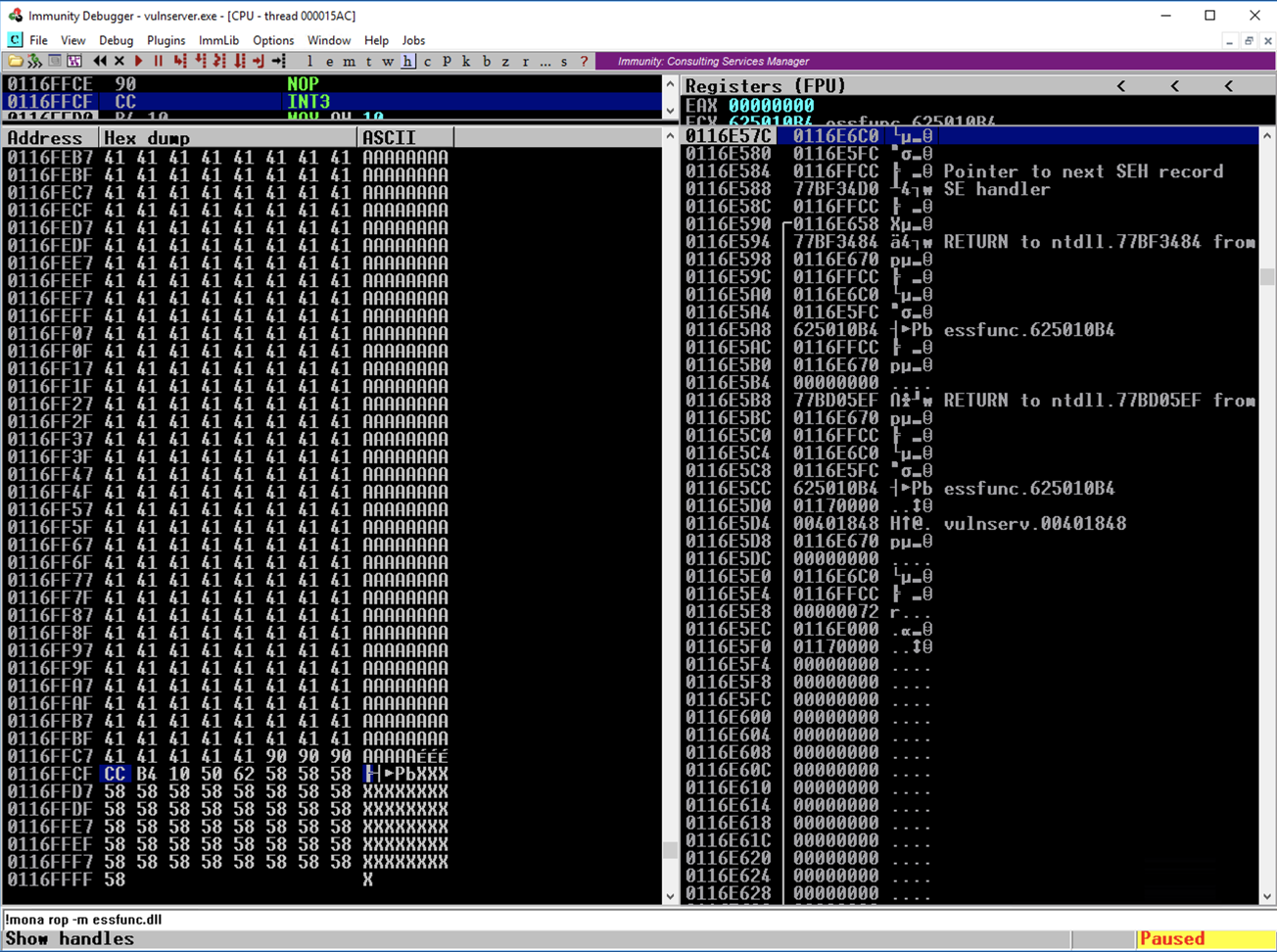1277x952 pixels.
Task: Show hardware breakpoints via 'z' button
Action: [505, 61]
